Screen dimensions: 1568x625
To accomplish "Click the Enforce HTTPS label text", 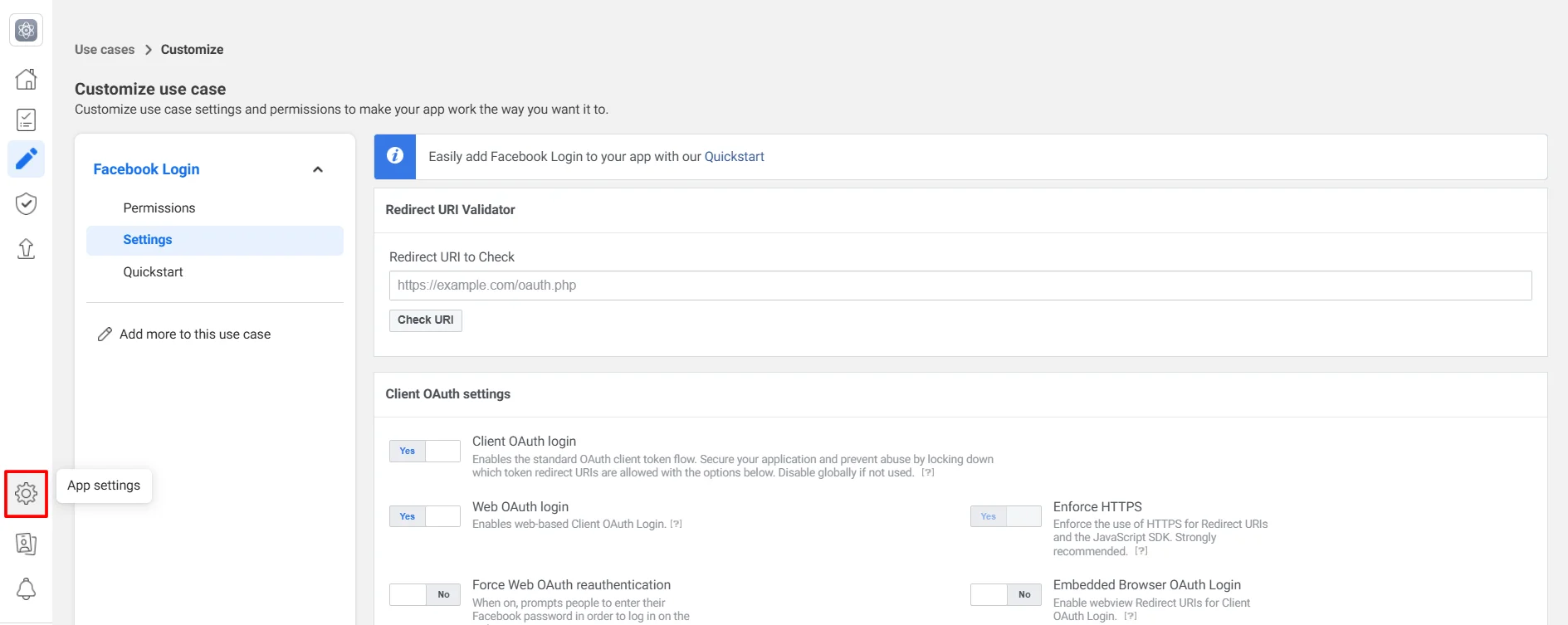I will tap(1097, 506).
